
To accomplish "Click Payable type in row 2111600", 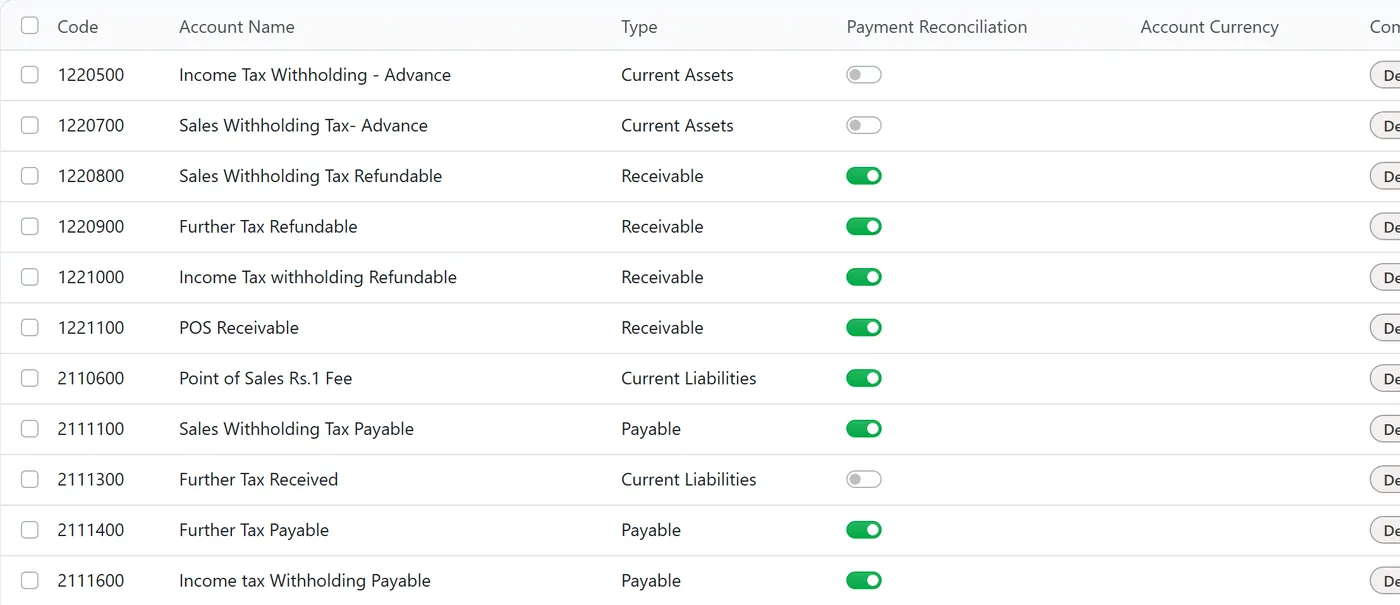I will 651,580.
